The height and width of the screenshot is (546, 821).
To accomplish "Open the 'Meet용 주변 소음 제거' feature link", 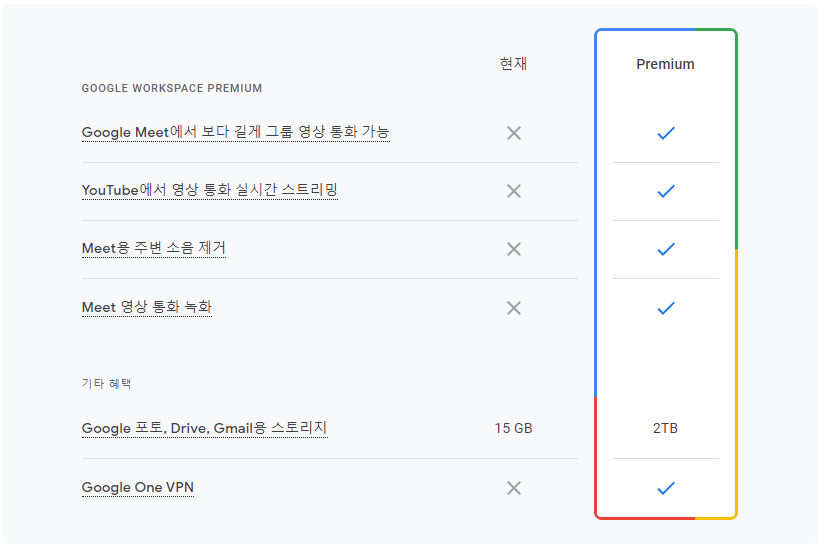I will (x=153, y=248).
